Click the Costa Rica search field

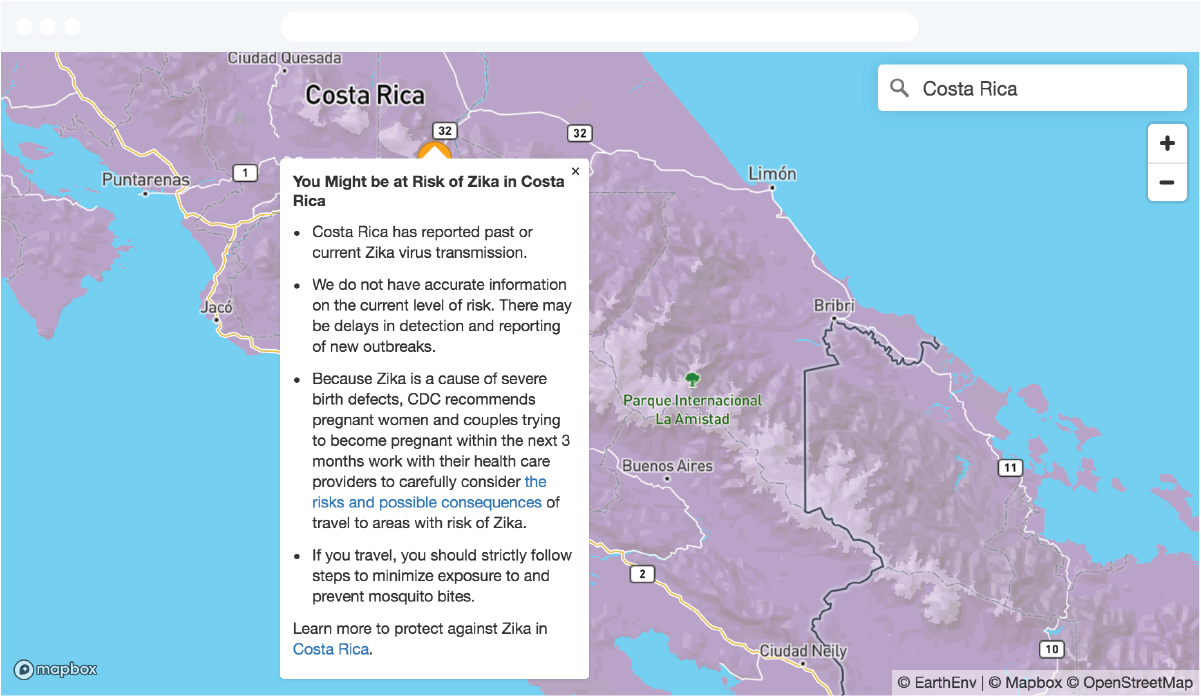point(1040,88)
